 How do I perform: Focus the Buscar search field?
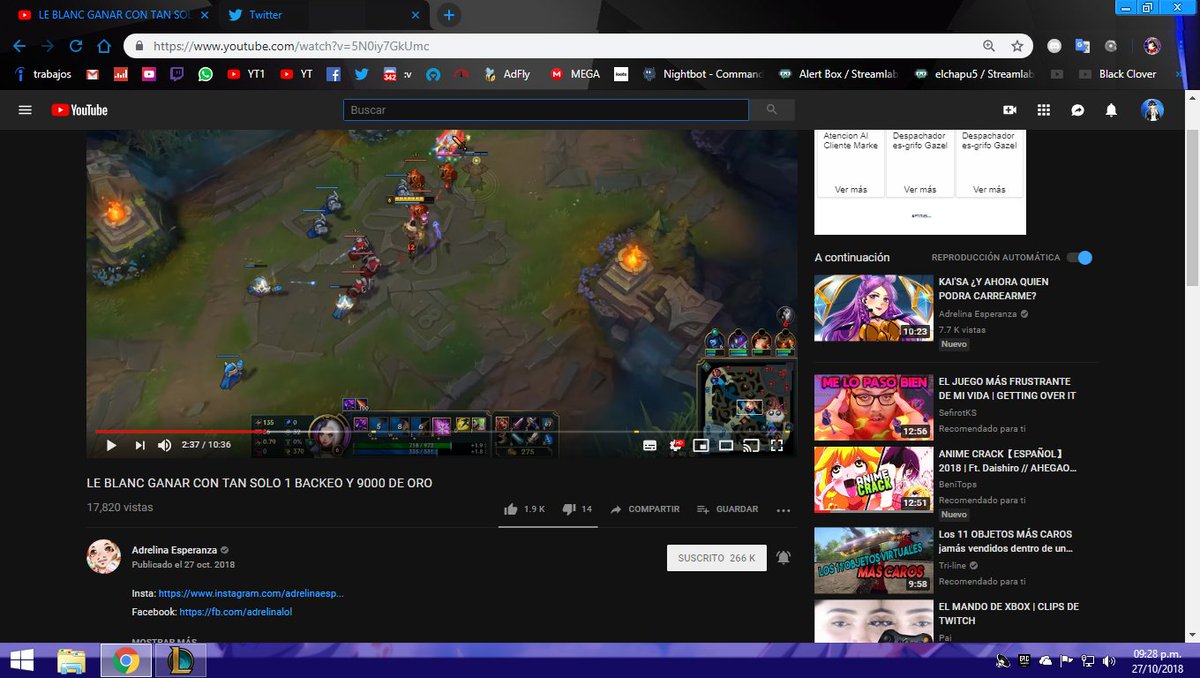(545, 110)
